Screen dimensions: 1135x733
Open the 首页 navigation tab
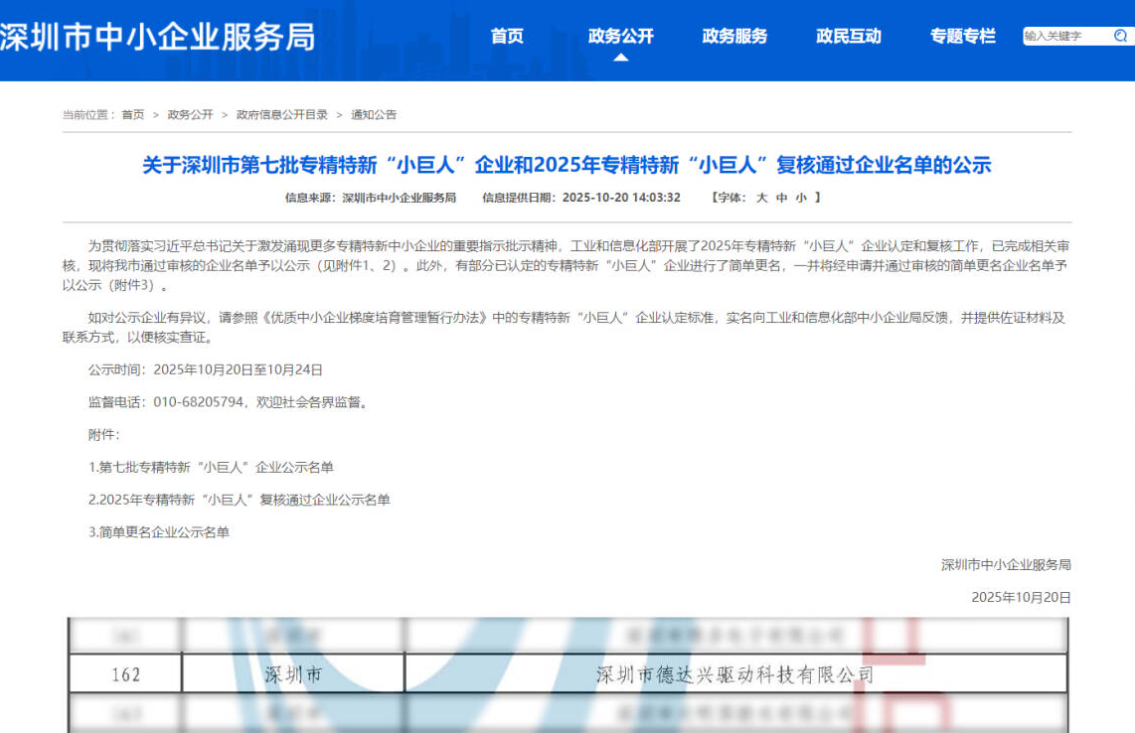click(x=507, y=36)
